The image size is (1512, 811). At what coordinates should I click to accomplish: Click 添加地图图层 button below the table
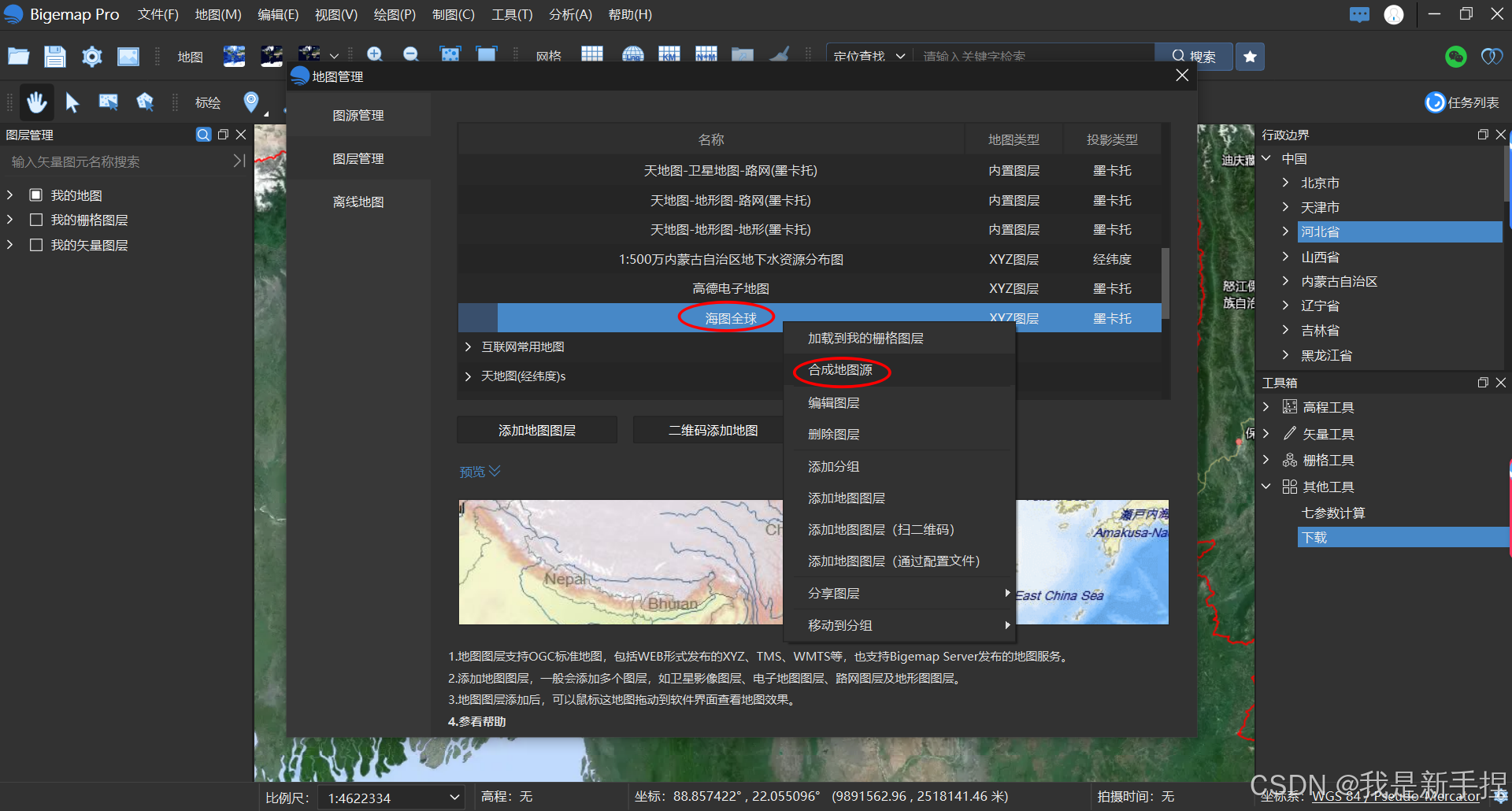pos(537,430)
